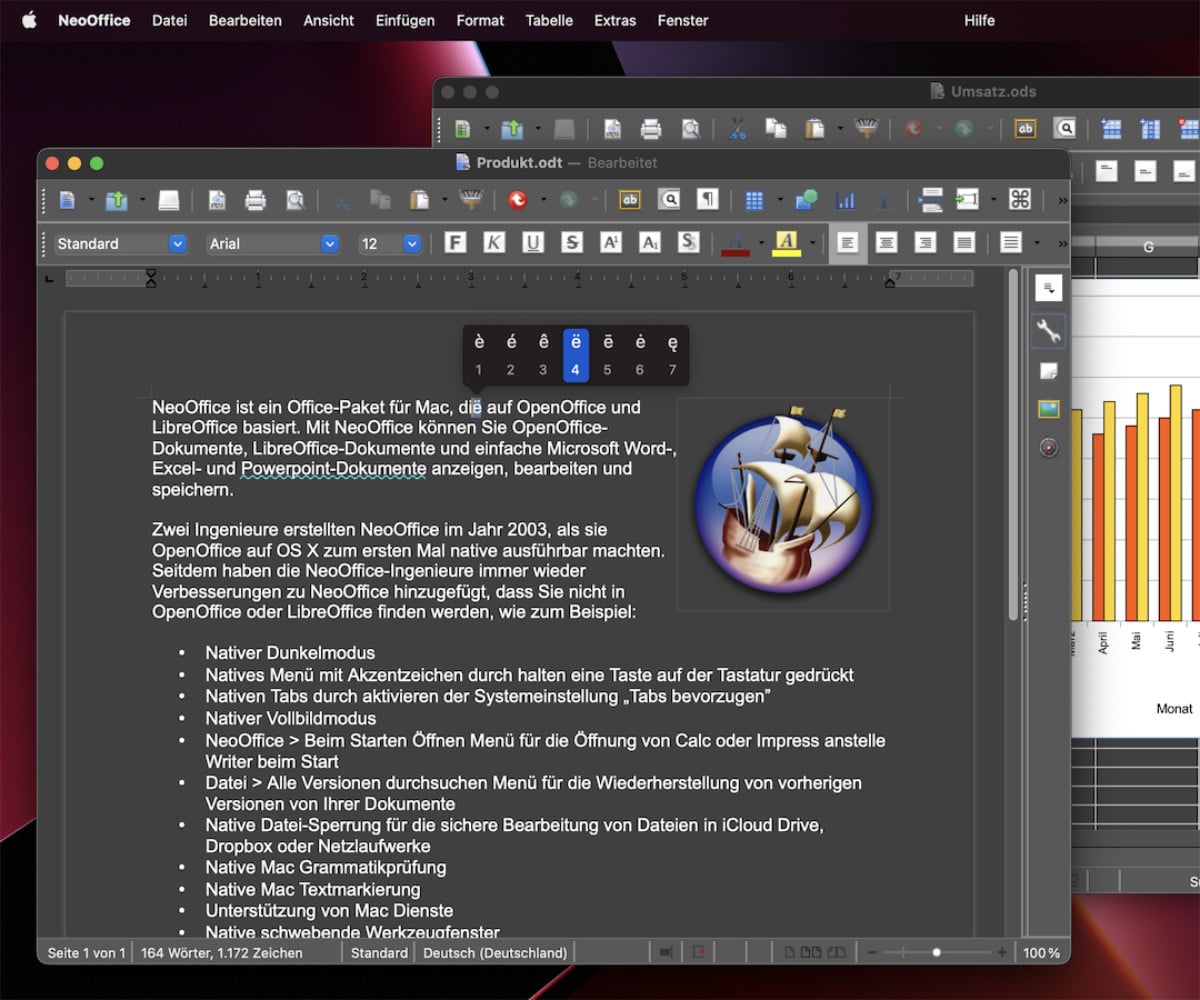Expand the font size dropdown showing 12
The height and width of the screenshot is (1000, 1200).
411,244
